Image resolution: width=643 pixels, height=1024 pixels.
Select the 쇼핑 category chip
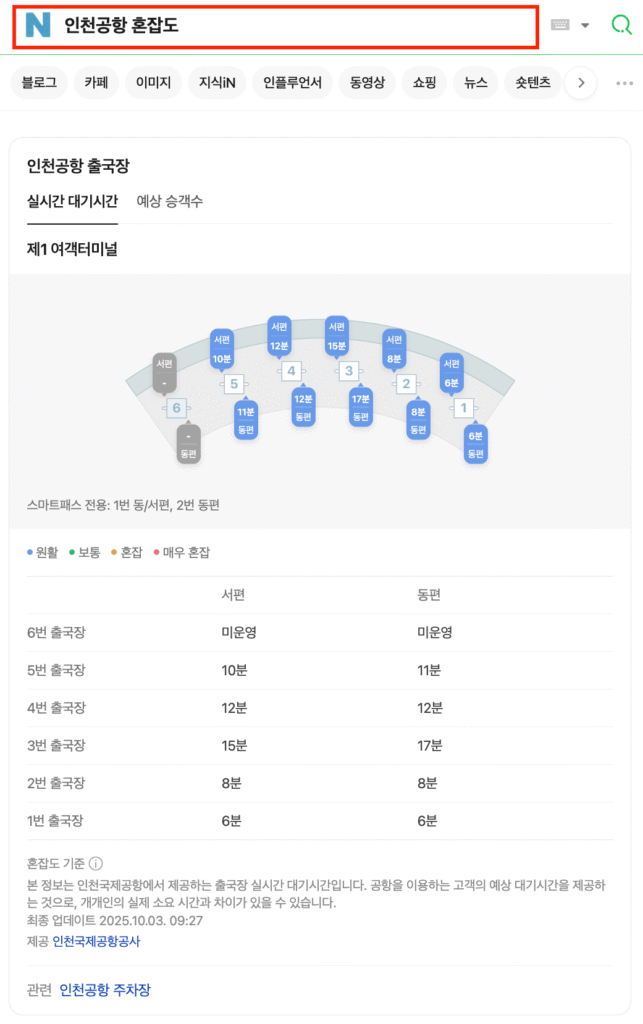click(424, 83)
